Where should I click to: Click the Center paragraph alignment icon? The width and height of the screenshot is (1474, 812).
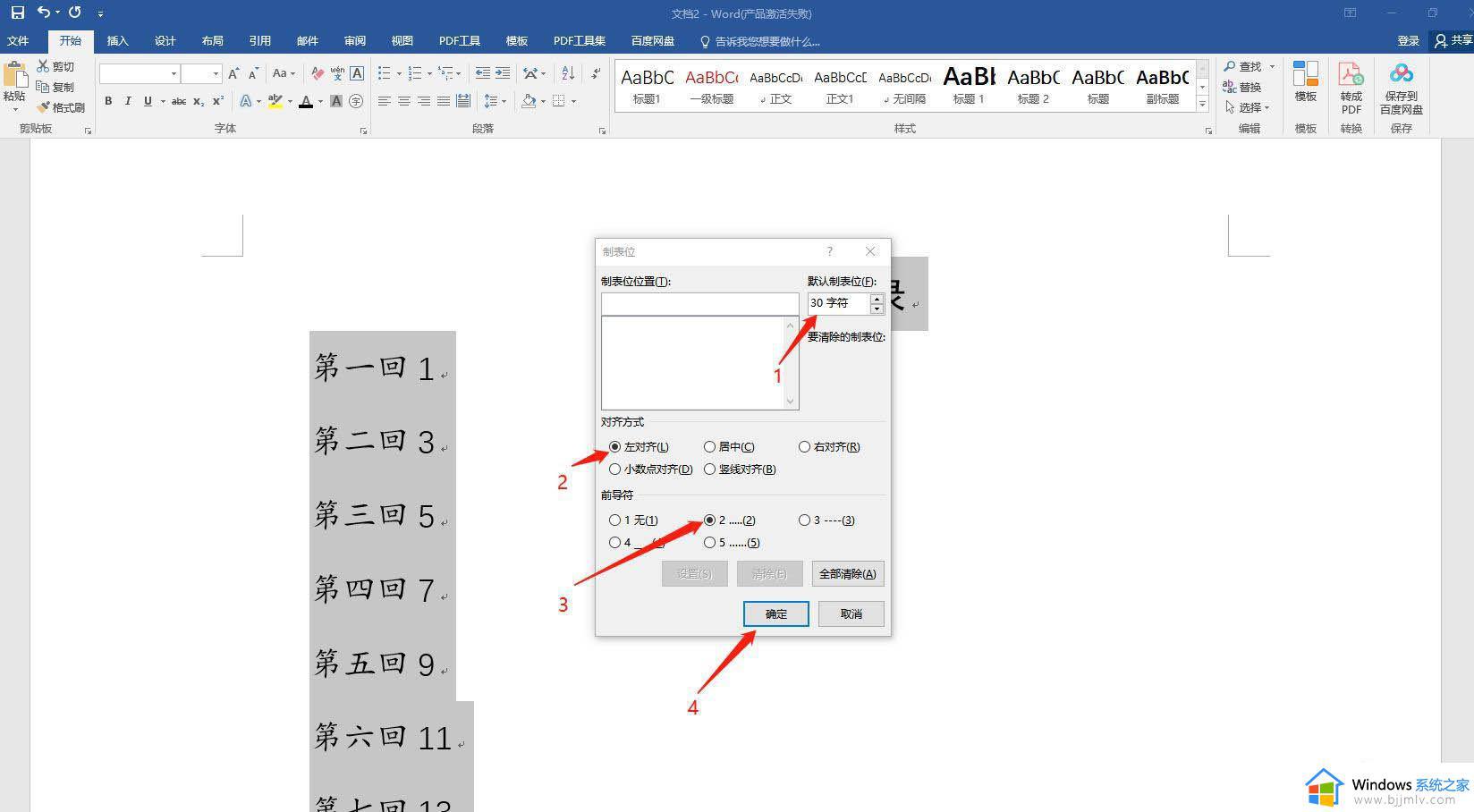(x=404, y=101)
